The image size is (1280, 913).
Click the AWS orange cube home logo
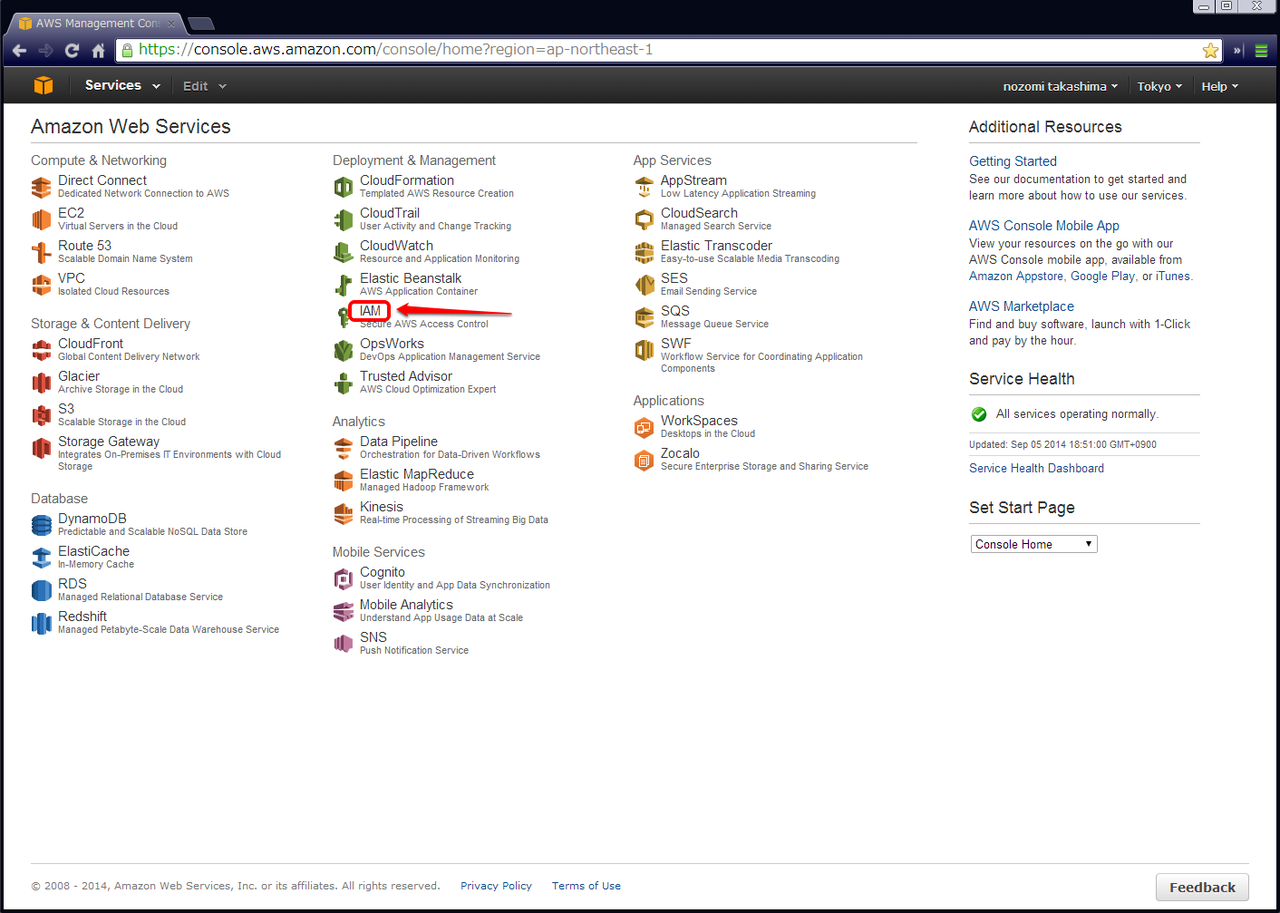43,86
